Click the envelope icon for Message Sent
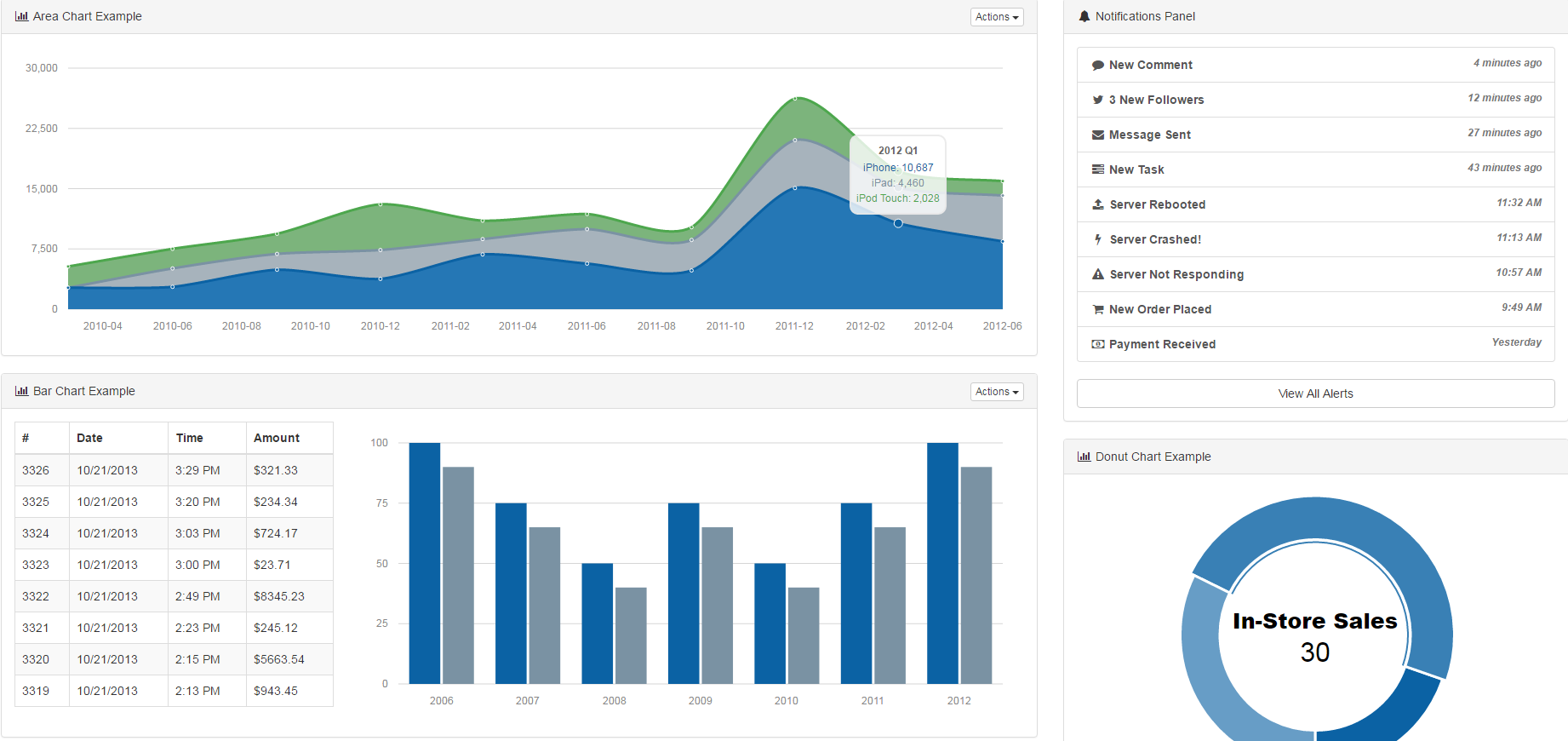Image resolution: width=1568 pixels, height=741 pixels. click(1098, 135)
